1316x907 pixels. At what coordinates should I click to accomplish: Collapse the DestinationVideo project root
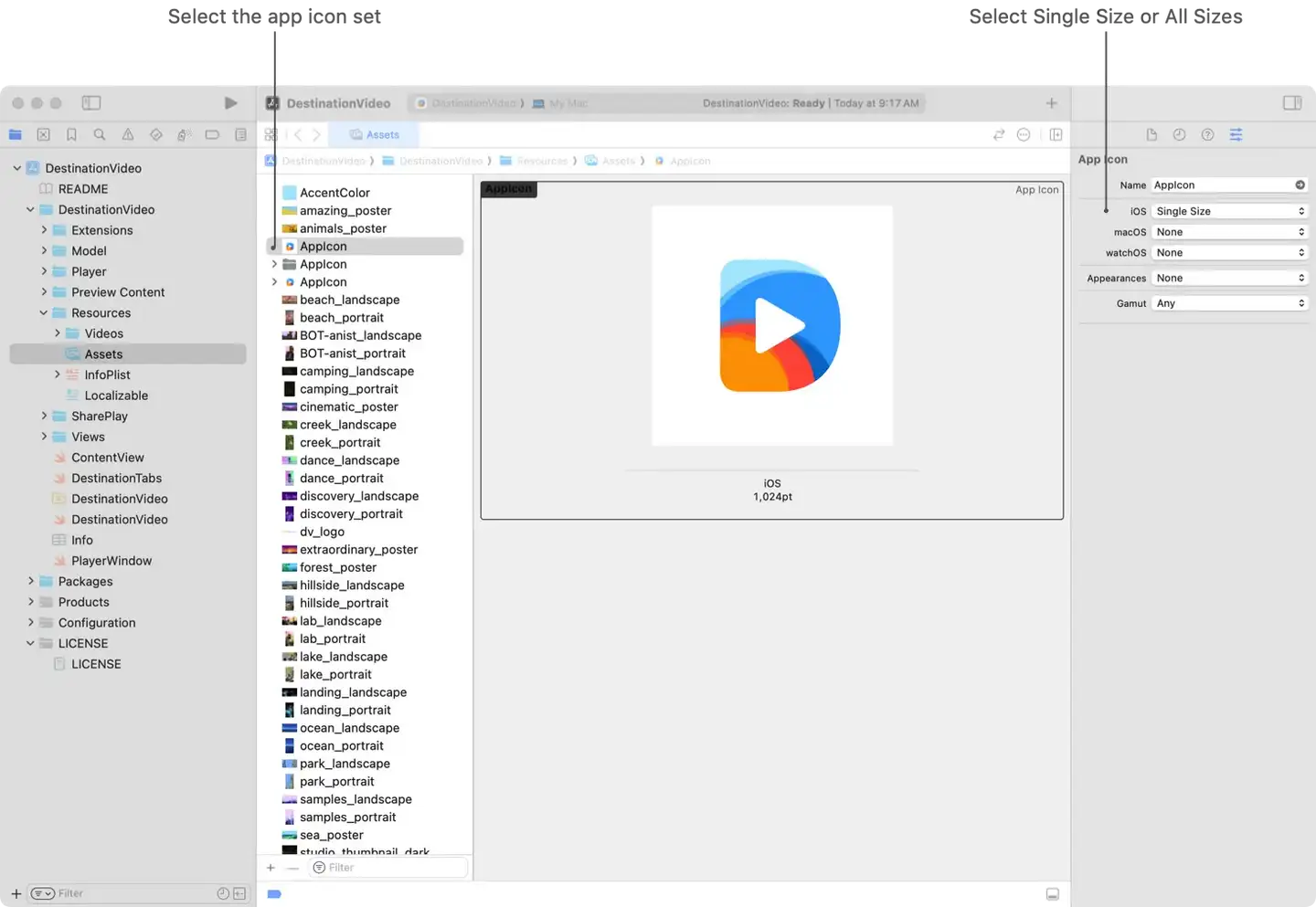pos(17,168)
